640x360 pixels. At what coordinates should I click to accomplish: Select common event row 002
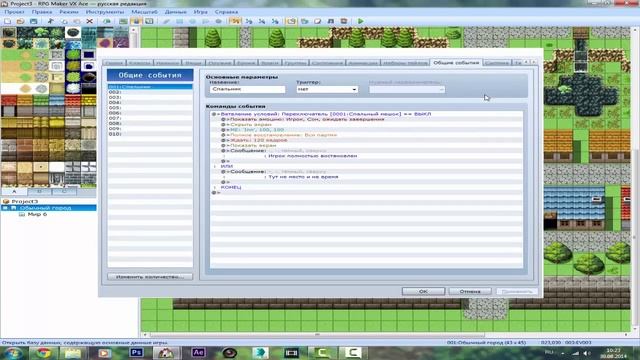150,92
